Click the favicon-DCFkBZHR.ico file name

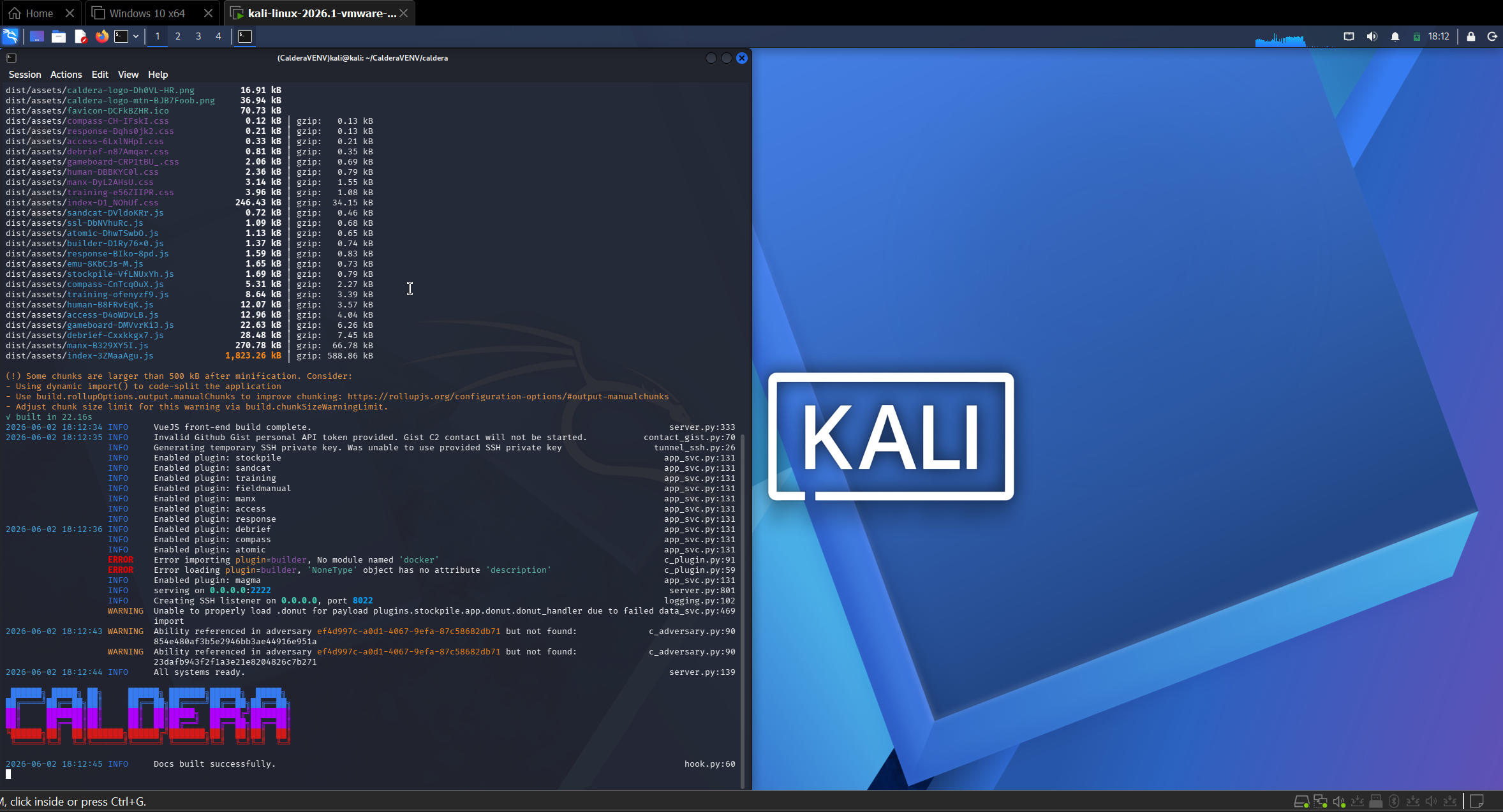coord(118,111)
